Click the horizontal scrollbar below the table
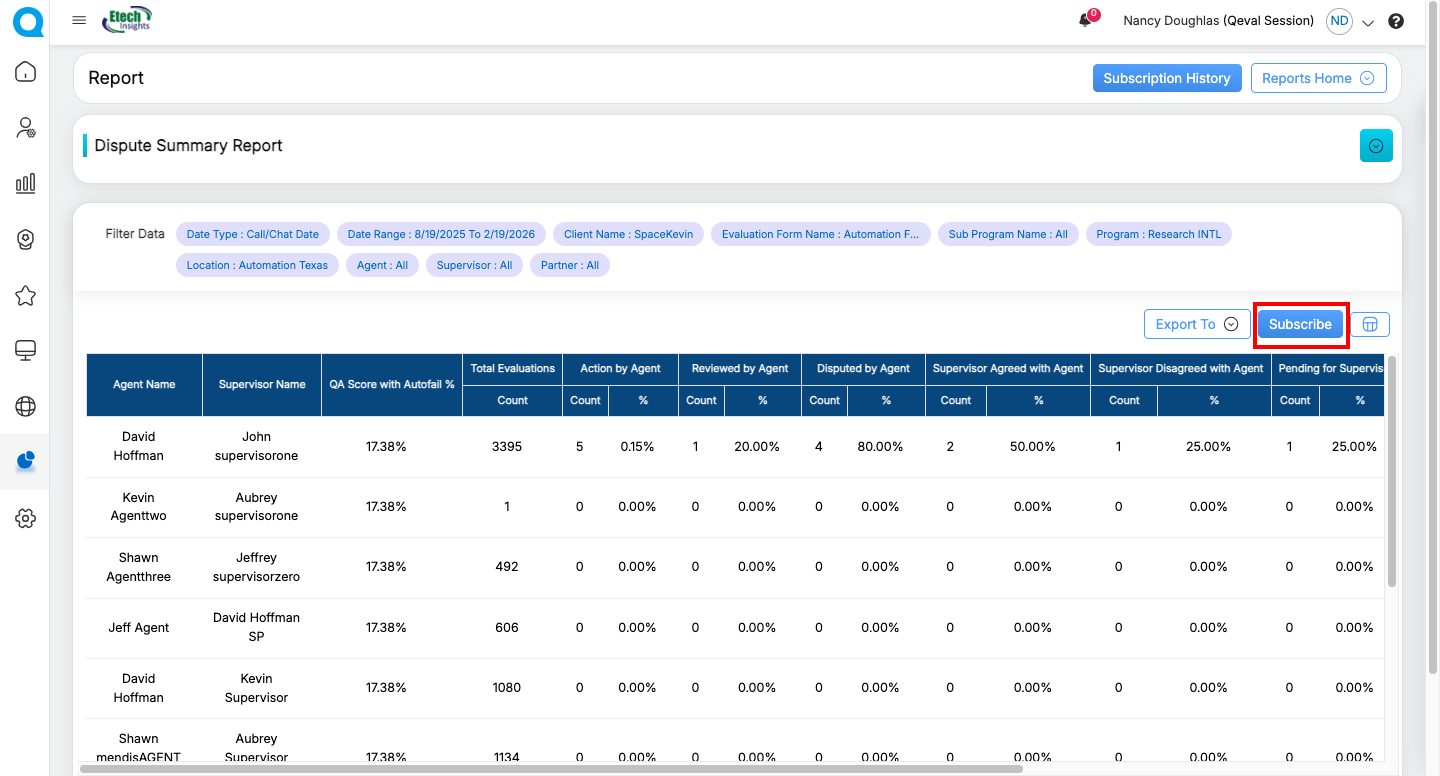This screenshot has height=776, width=1440. [550, 769]
